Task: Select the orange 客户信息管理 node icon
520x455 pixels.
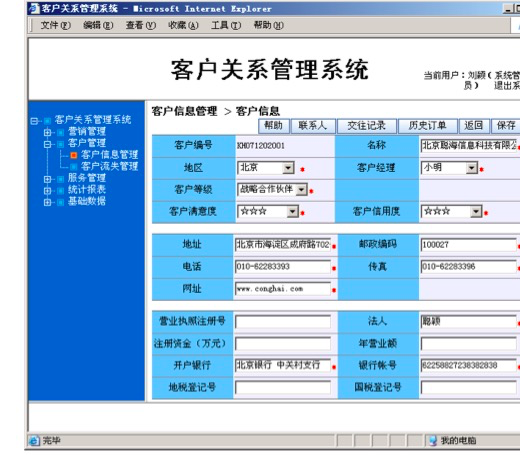Action: click(x=74, y=155)
